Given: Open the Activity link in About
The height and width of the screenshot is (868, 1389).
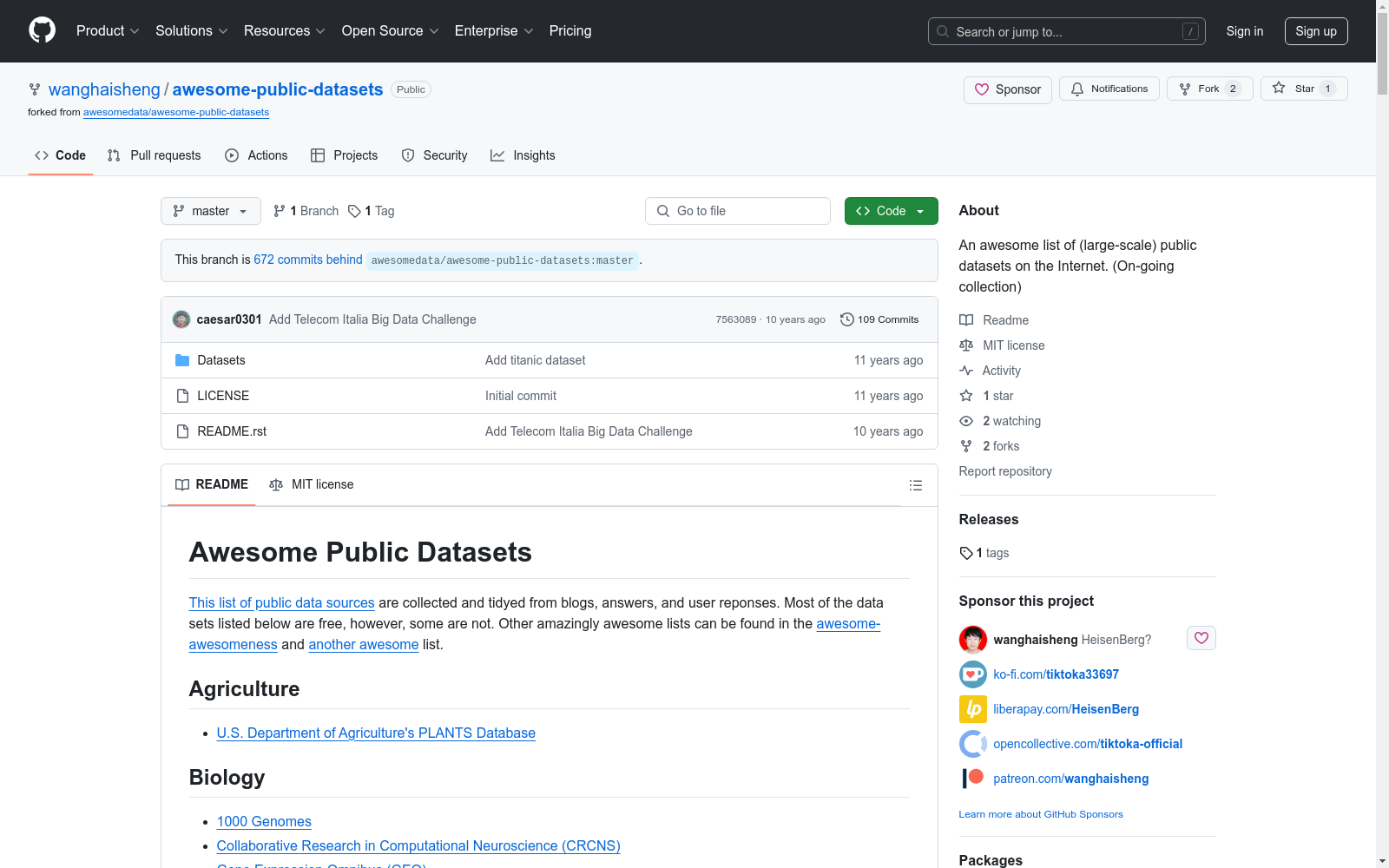Looking at the screenshot, I should pyautogui.click(x=990, y=371).
